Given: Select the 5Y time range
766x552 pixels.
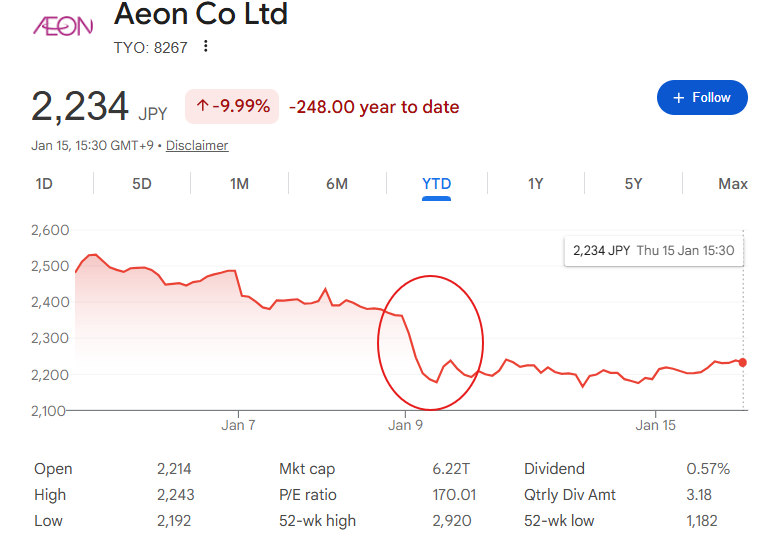Looking at the screenshot, I should click(633, 184).
